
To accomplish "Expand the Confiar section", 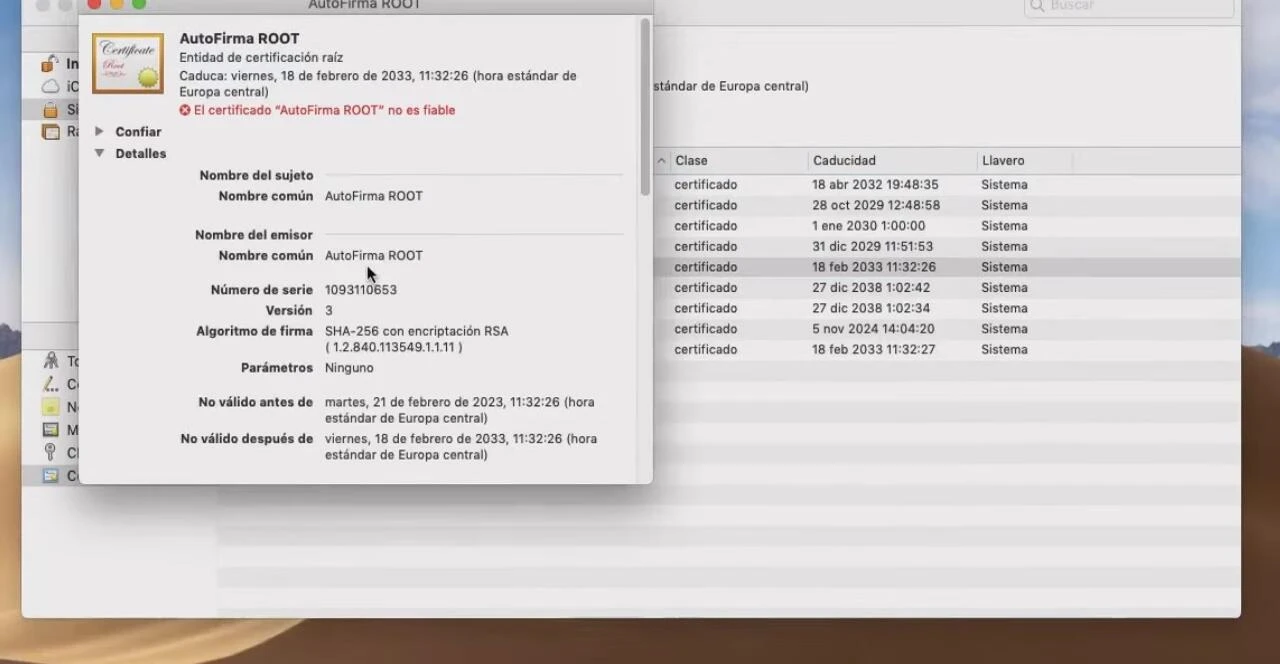I will point(99,131).
